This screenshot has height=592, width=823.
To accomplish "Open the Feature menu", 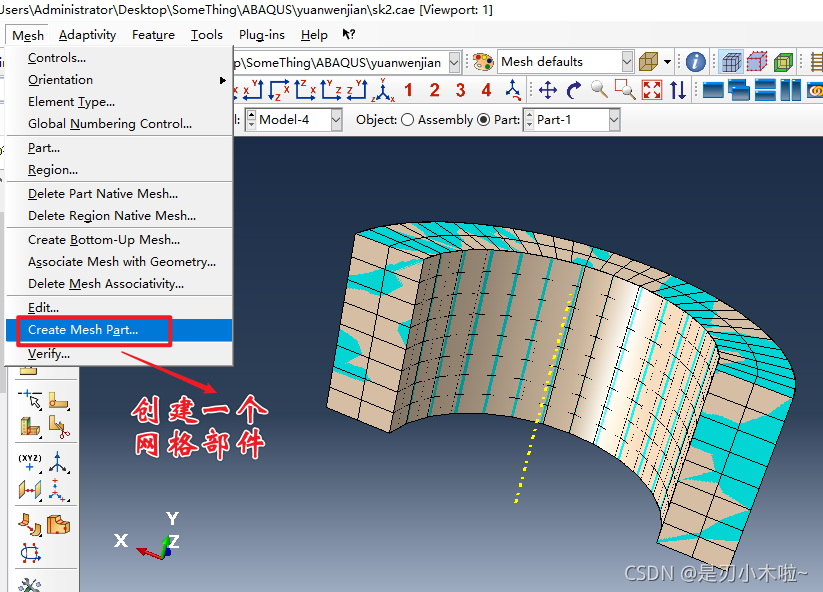I will pyautogui.click(x=153, y=35).
